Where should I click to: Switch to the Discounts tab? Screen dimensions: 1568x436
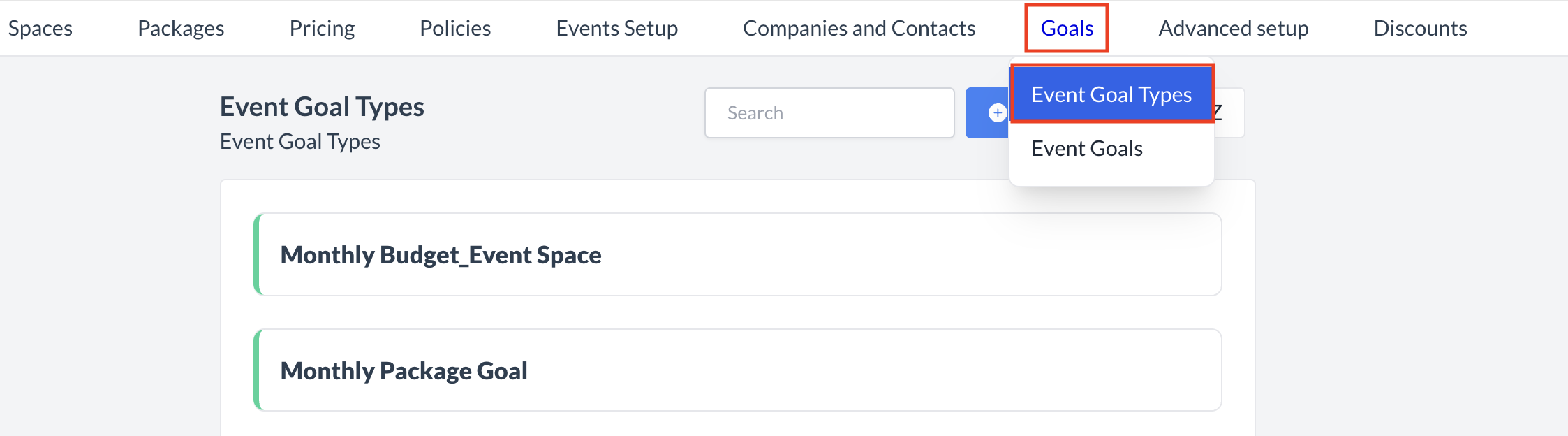click(1420, 28)
